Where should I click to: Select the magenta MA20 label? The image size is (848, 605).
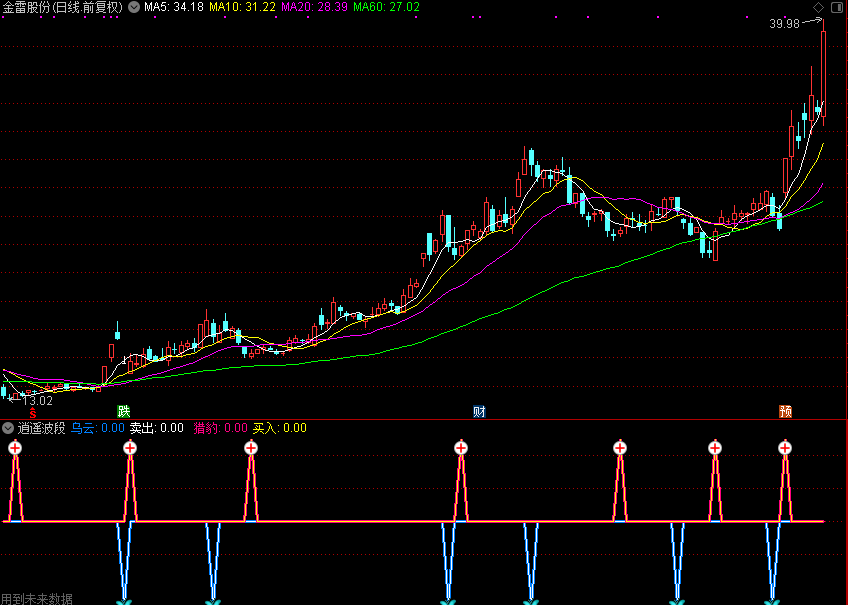point(314,7)
